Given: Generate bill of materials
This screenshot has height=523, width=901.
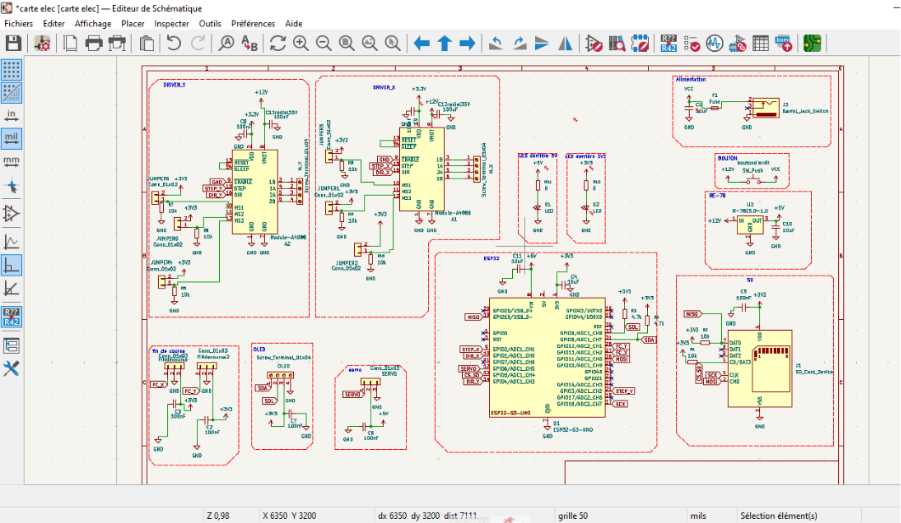Looking at the screenshot, I should click(x=783, y=43).
